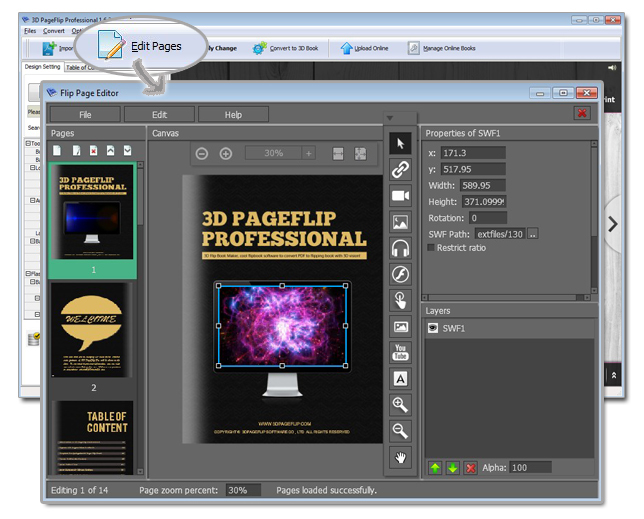Click the double-chevron expand button in main window
The height and width of the screenshot is (519, 644).
[613, 375]
